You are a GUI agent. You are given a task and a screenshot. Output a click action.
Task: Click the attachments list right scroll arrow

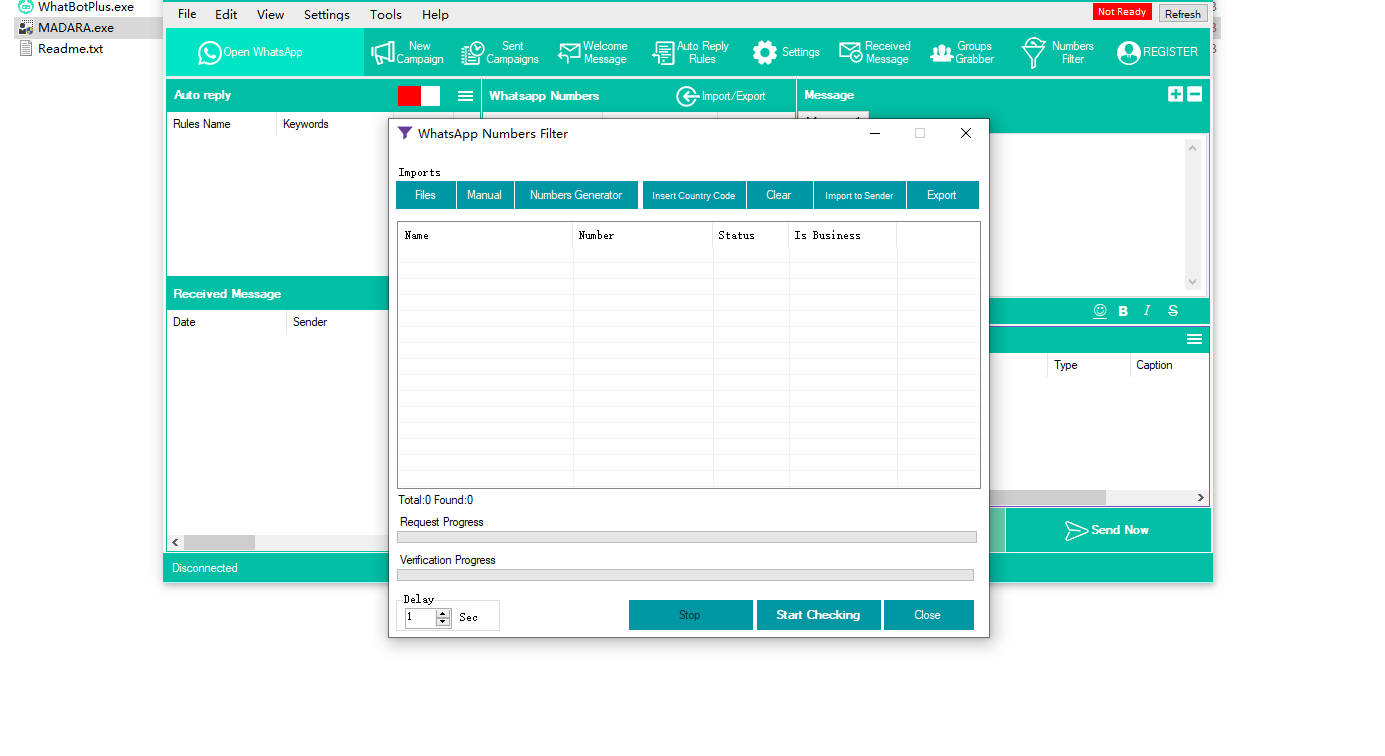pyautogui.click(x=1201, y=497)
